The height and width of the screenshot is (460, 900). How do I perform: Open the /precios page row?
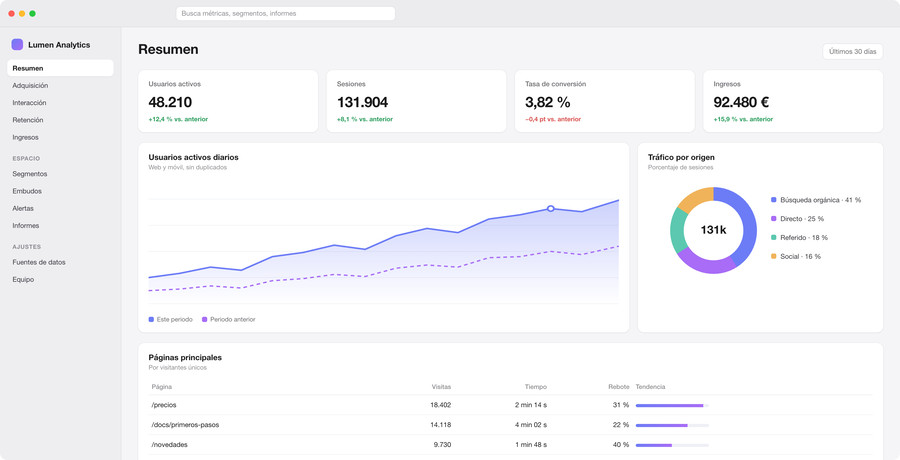pos(510,405)
